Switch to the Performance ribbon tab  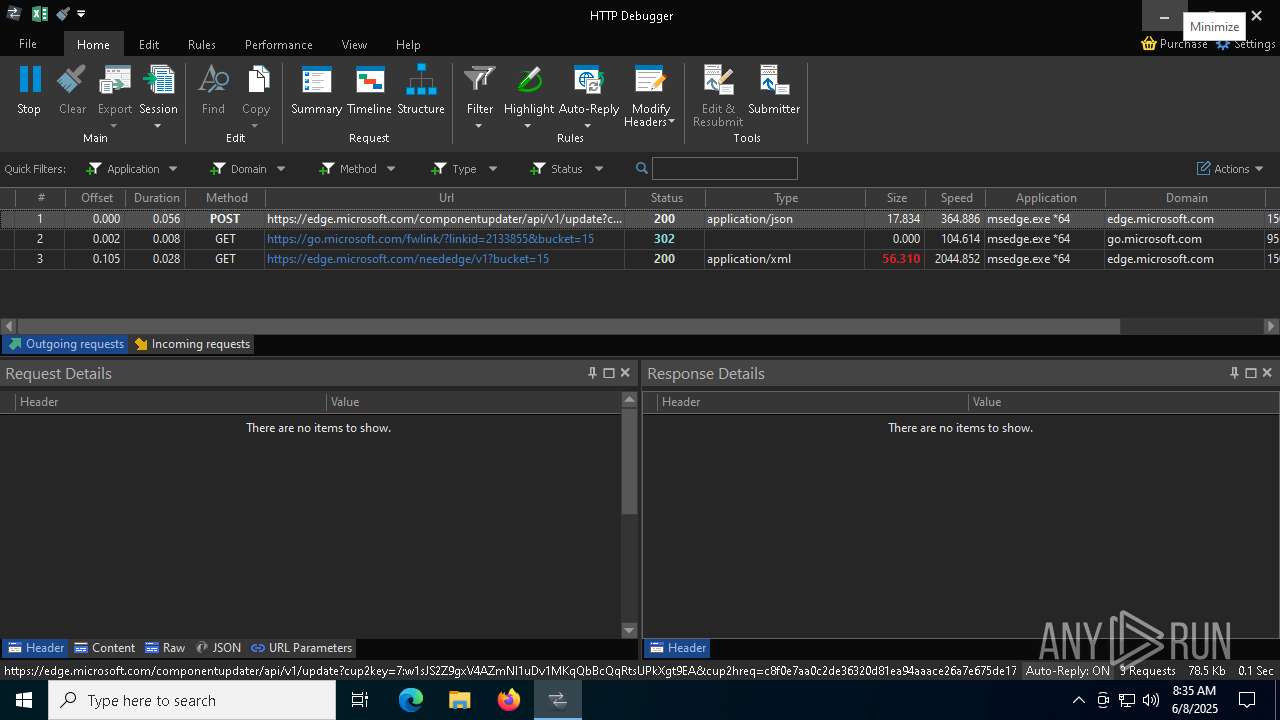point(279,45)
